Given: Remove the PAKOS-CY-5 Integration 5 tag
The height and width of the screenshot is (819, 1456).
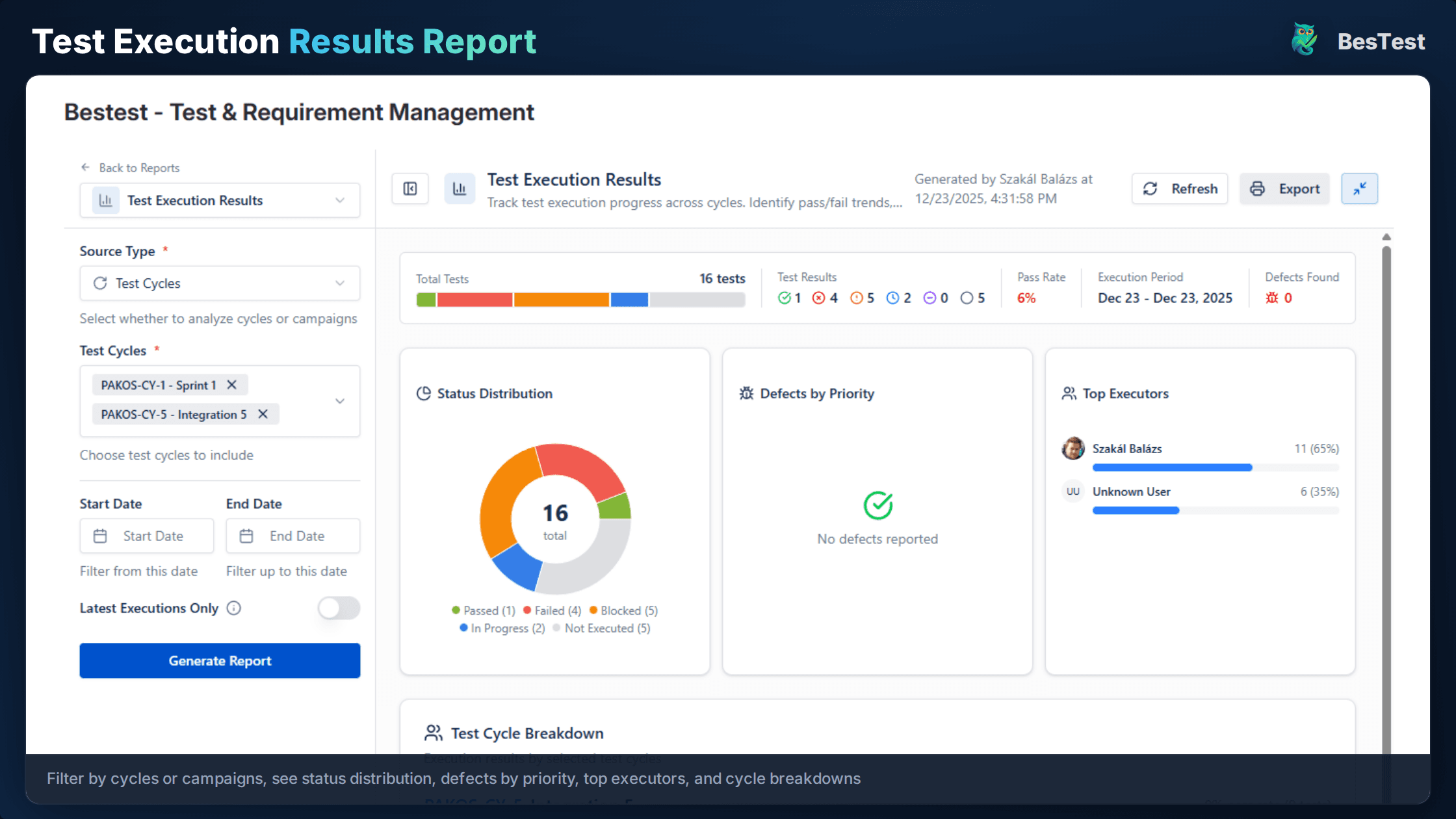Looking at the screenshot, I should point(263,414).
